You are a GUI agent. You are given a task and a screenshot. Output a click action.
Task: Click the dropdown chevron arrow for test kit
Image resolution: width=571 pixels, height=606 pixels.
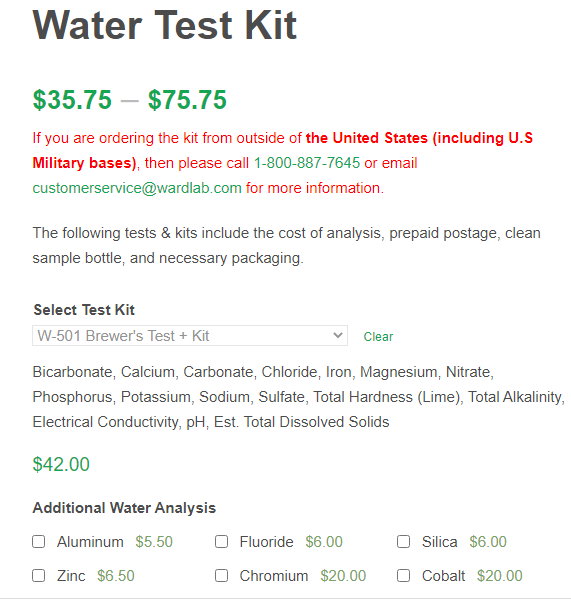337,335
